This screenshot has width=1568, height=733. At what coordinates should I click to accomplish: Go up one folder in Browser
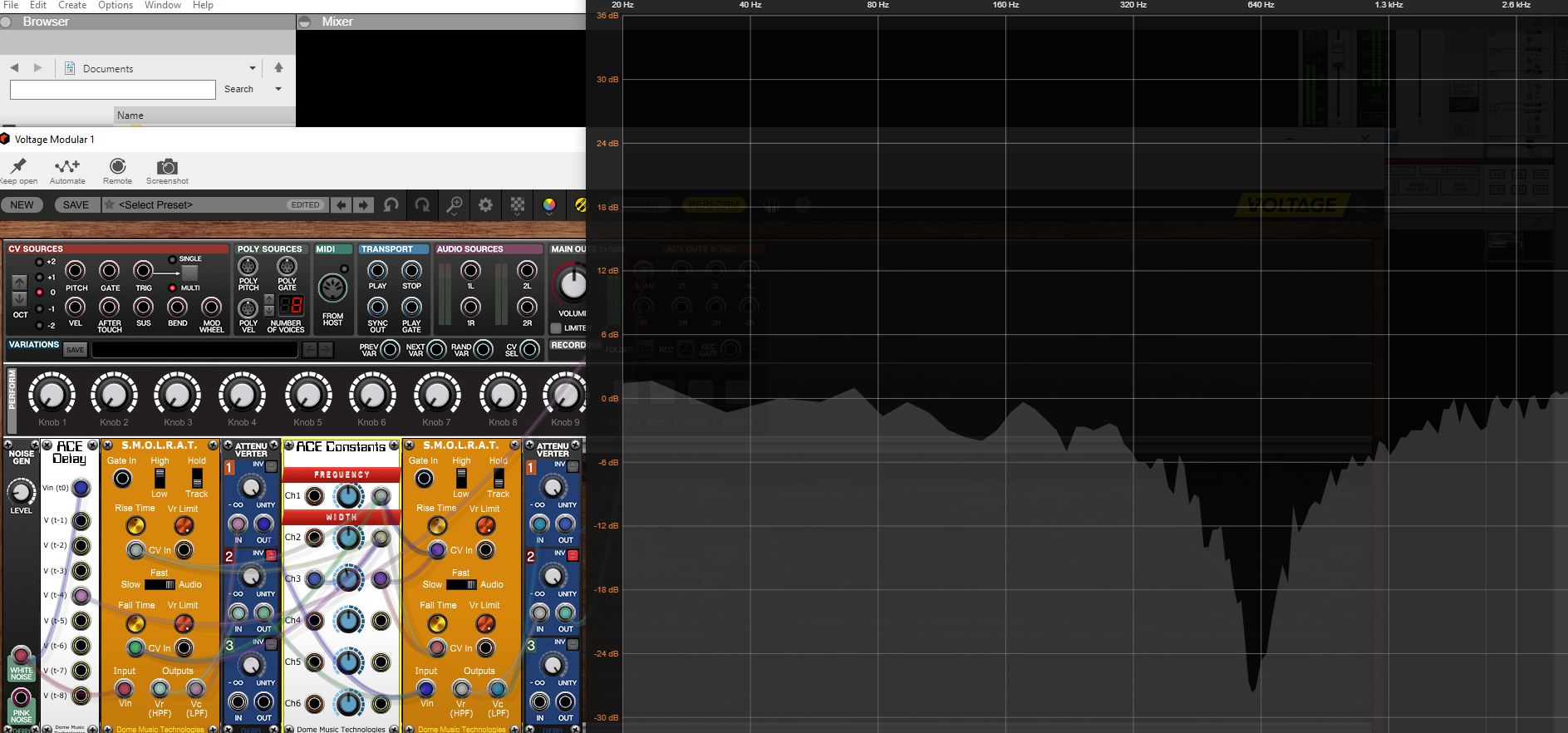point(278,68)
